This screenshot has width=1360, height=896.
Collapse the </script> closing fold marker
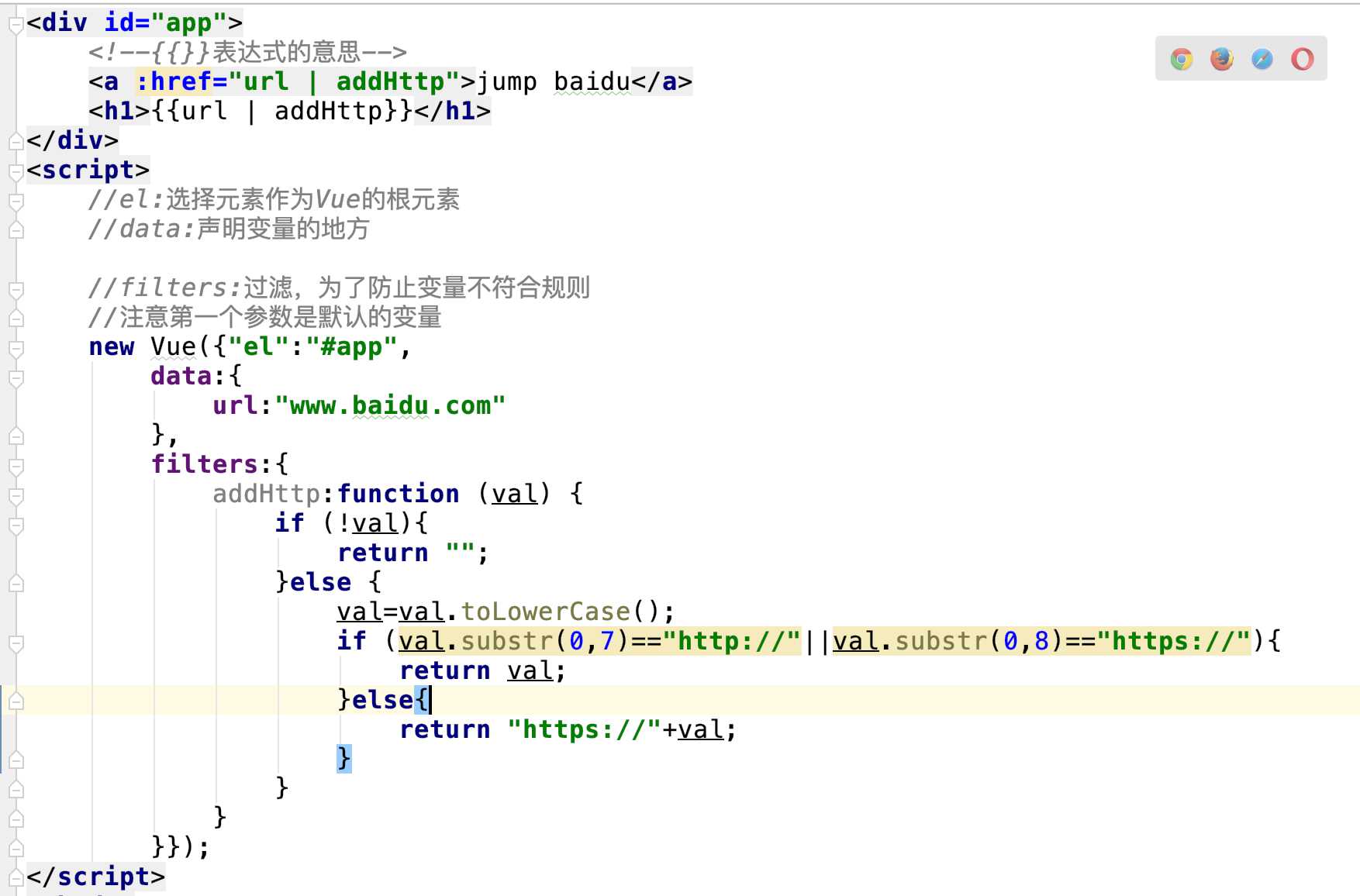(16, 878)
